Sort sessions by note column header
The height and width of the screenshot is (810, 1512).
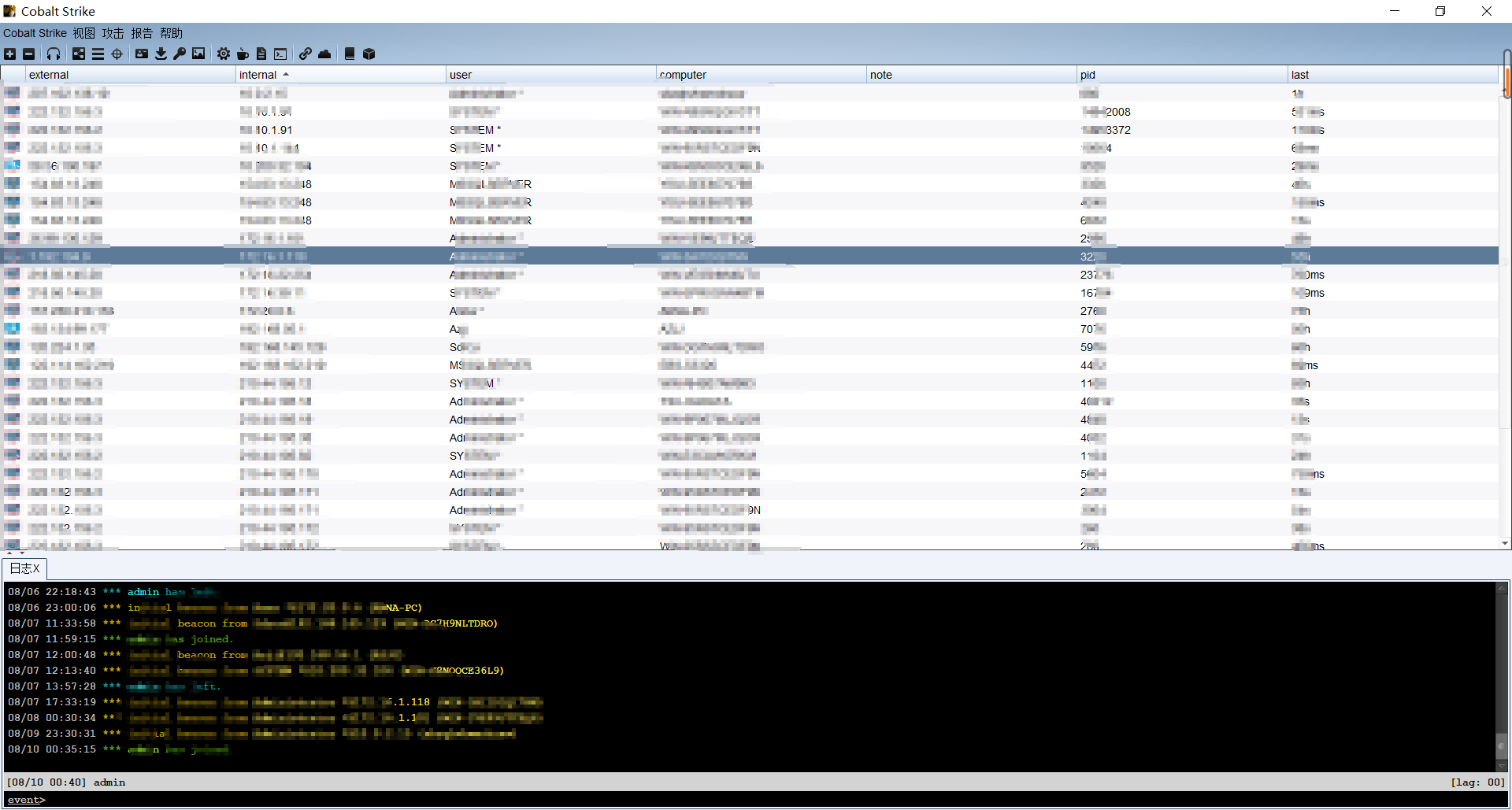point(972,75)
